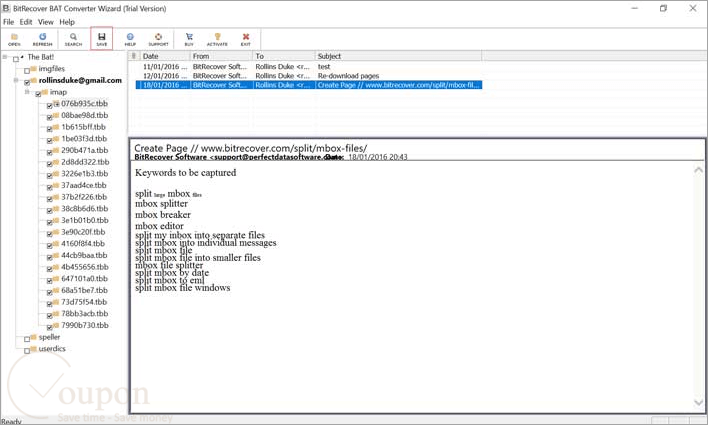Open Help from the toolbar

click(x=130, y=39)
